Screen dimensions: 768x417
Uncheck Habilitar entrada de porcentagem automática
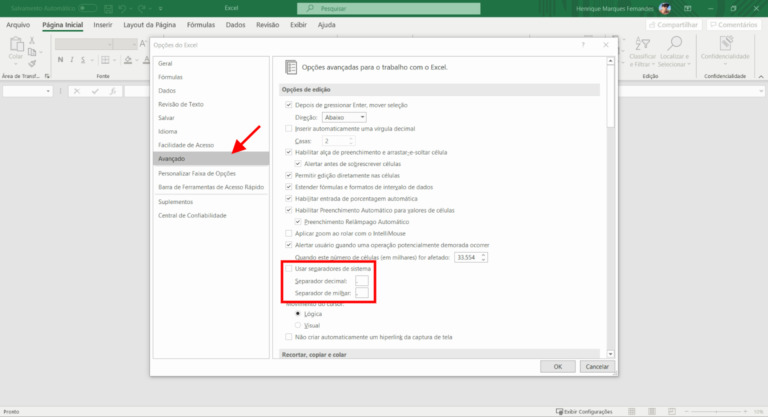click(289, 199)
